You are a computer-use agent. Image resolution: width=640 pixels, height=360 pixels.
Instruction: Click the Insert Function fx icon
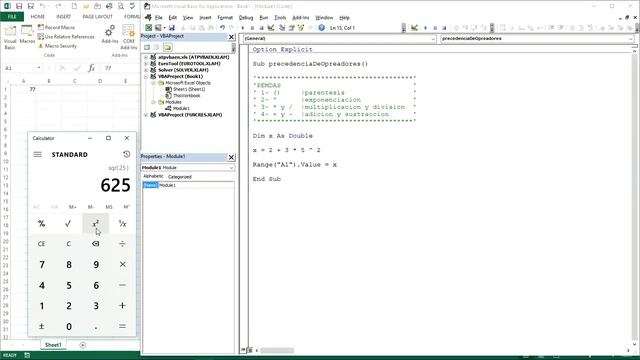point(91,68)
